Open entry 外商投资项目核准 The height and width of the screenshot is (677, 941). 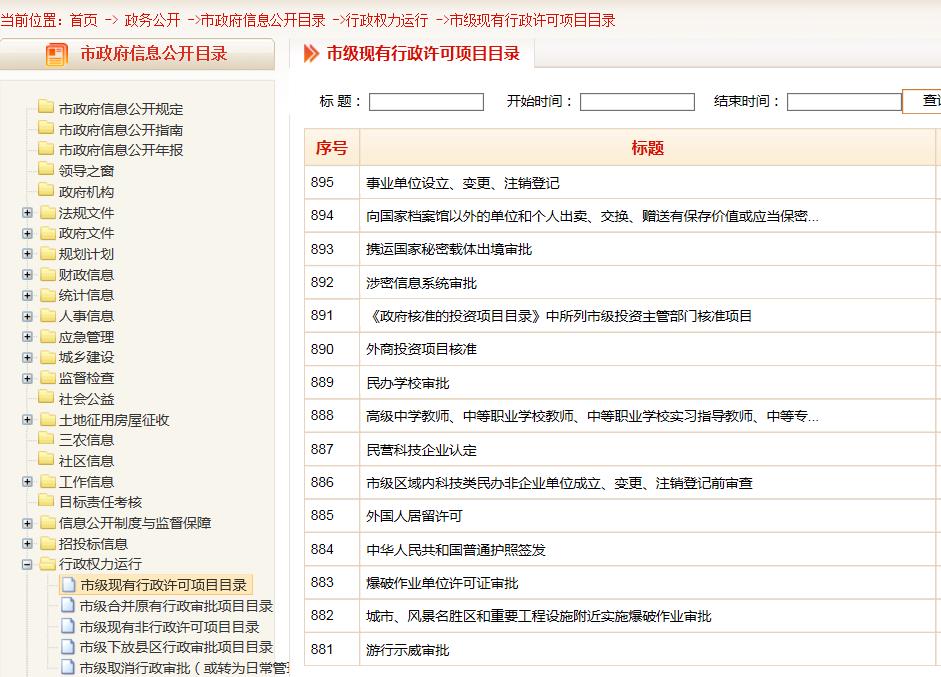421,349
